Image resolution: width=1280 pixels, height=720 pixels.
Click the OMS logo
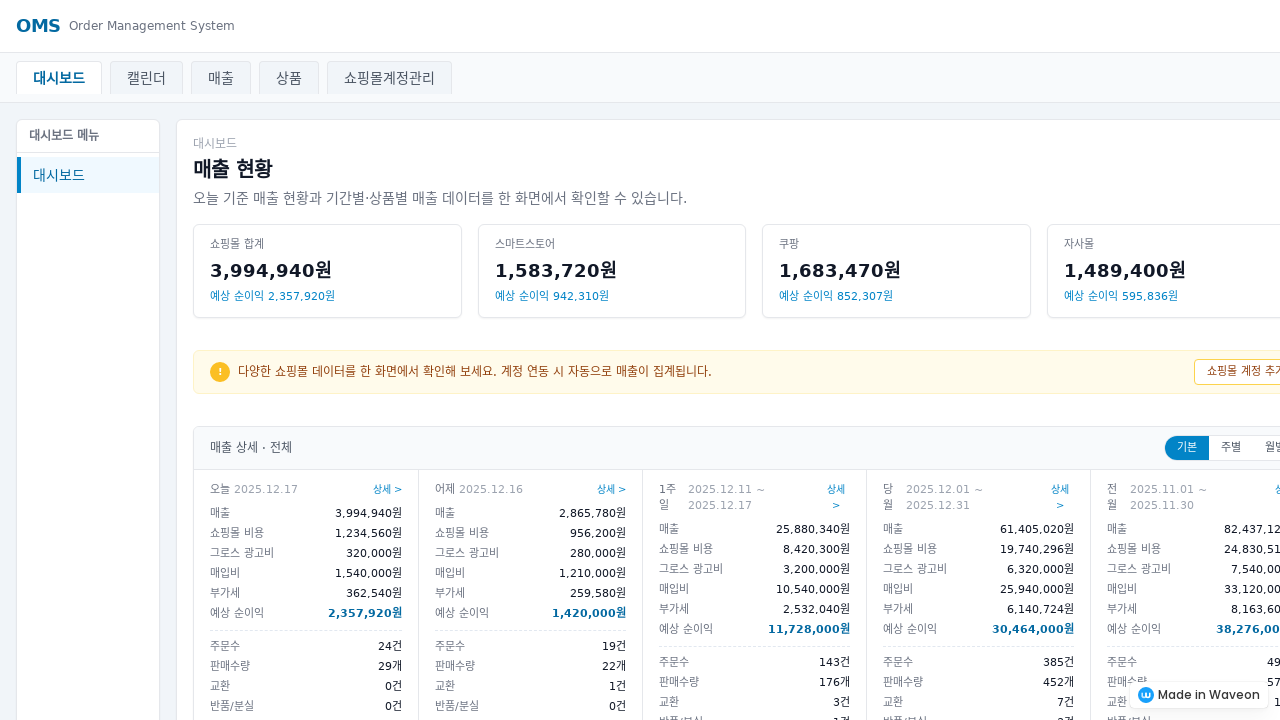[38, 25]
